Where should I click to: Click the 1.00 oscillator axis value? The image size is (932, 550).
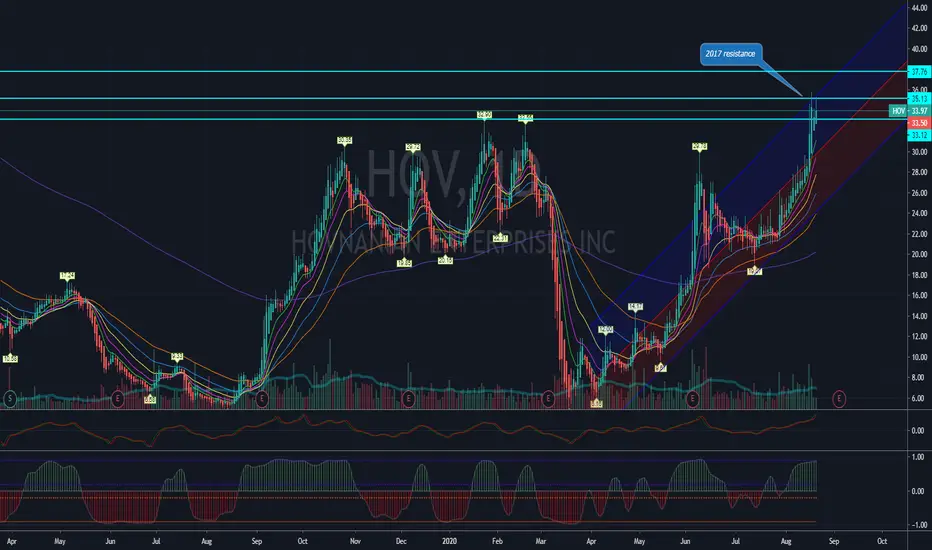918,457
